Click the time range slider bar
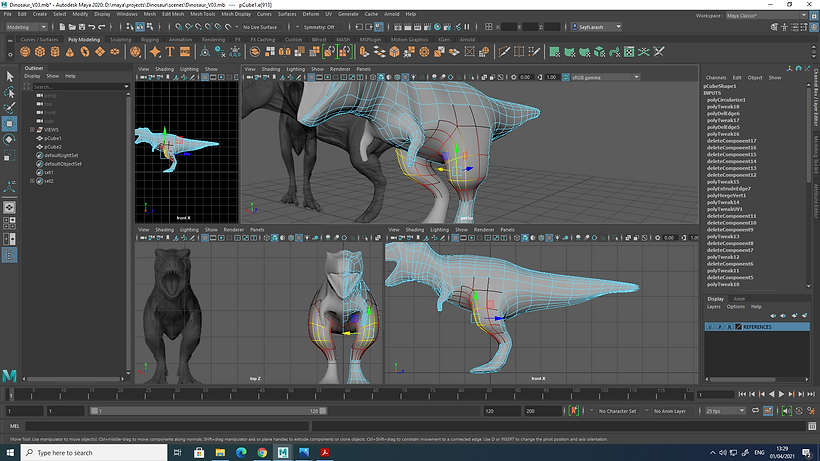The height and width of the screenshot is (461, 820). (x=208, y=411)
